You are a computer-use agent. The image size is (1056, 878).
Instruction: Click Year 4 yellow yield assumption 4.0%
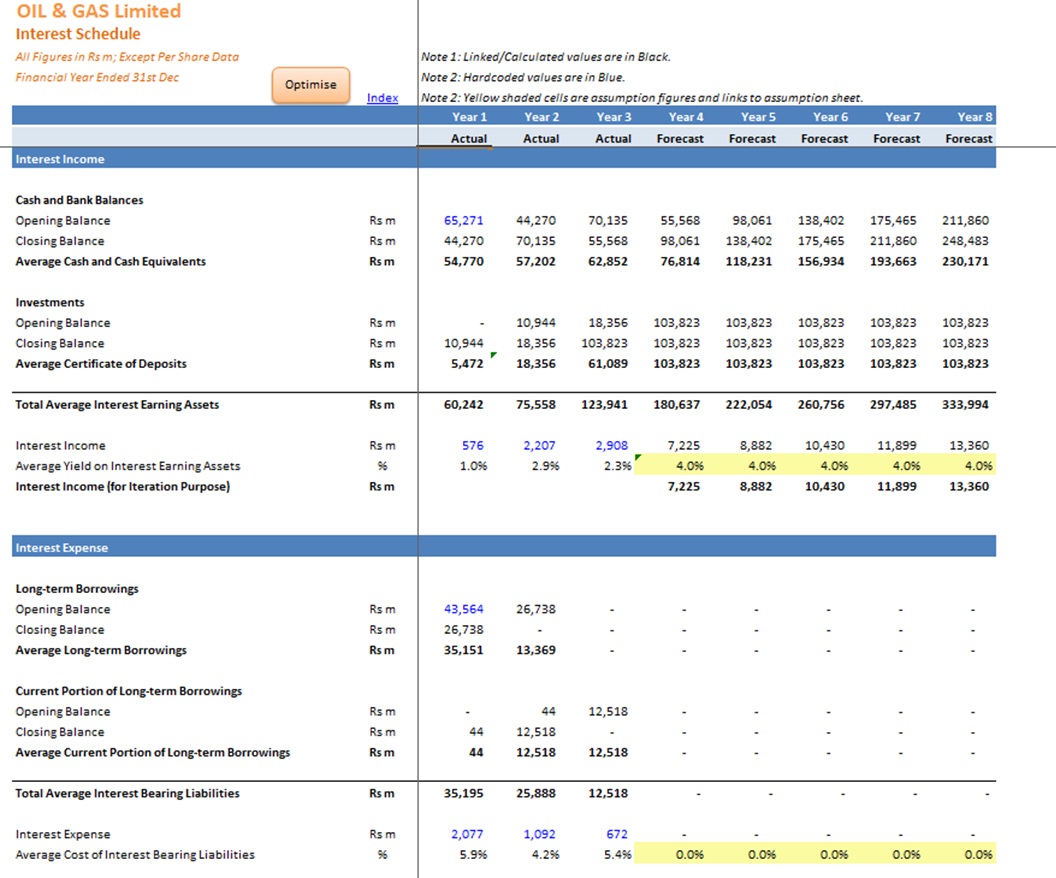tap(690, 466)
